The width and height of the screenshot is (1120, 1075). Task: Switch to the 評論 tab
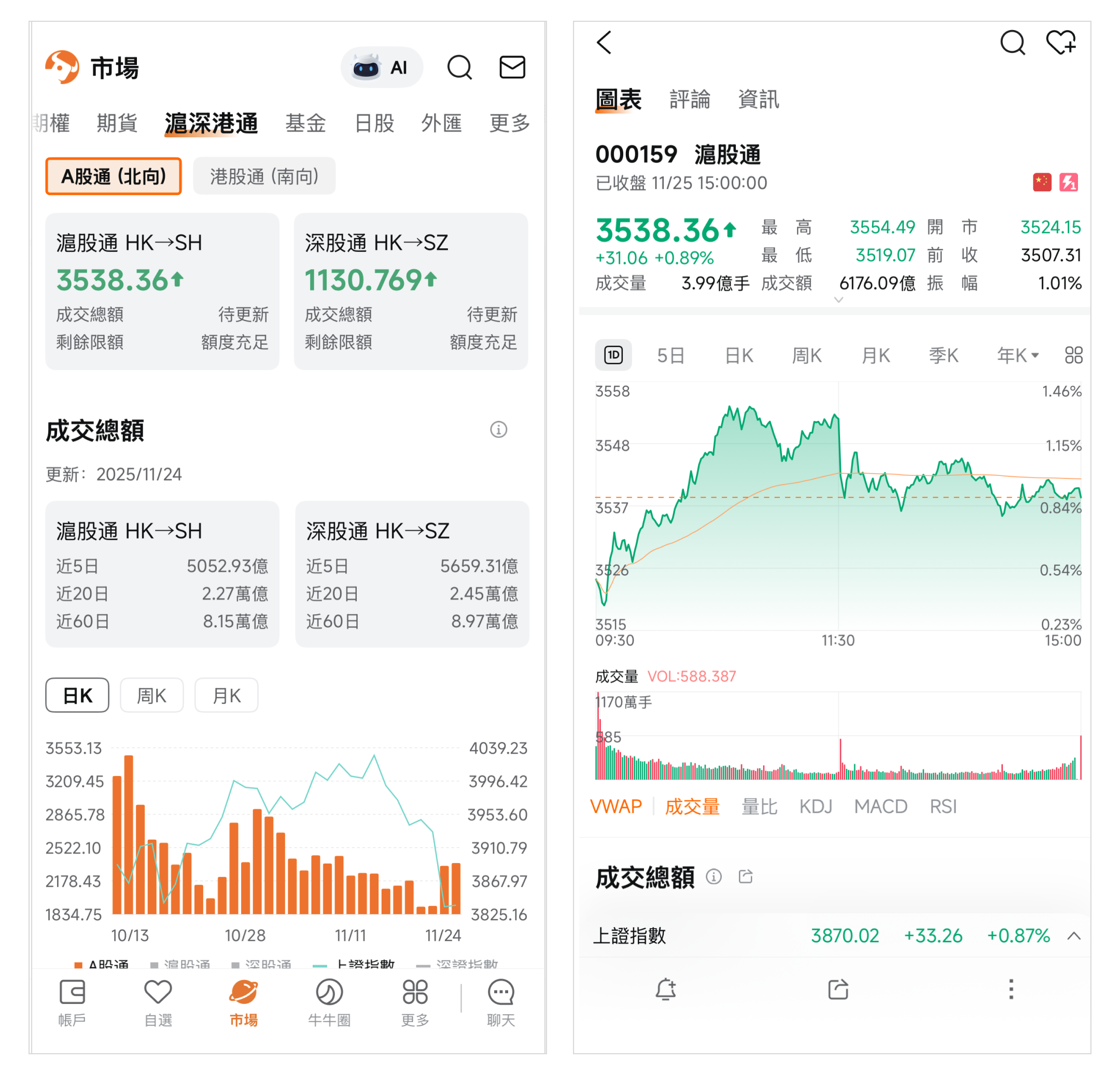click(690, 100)
